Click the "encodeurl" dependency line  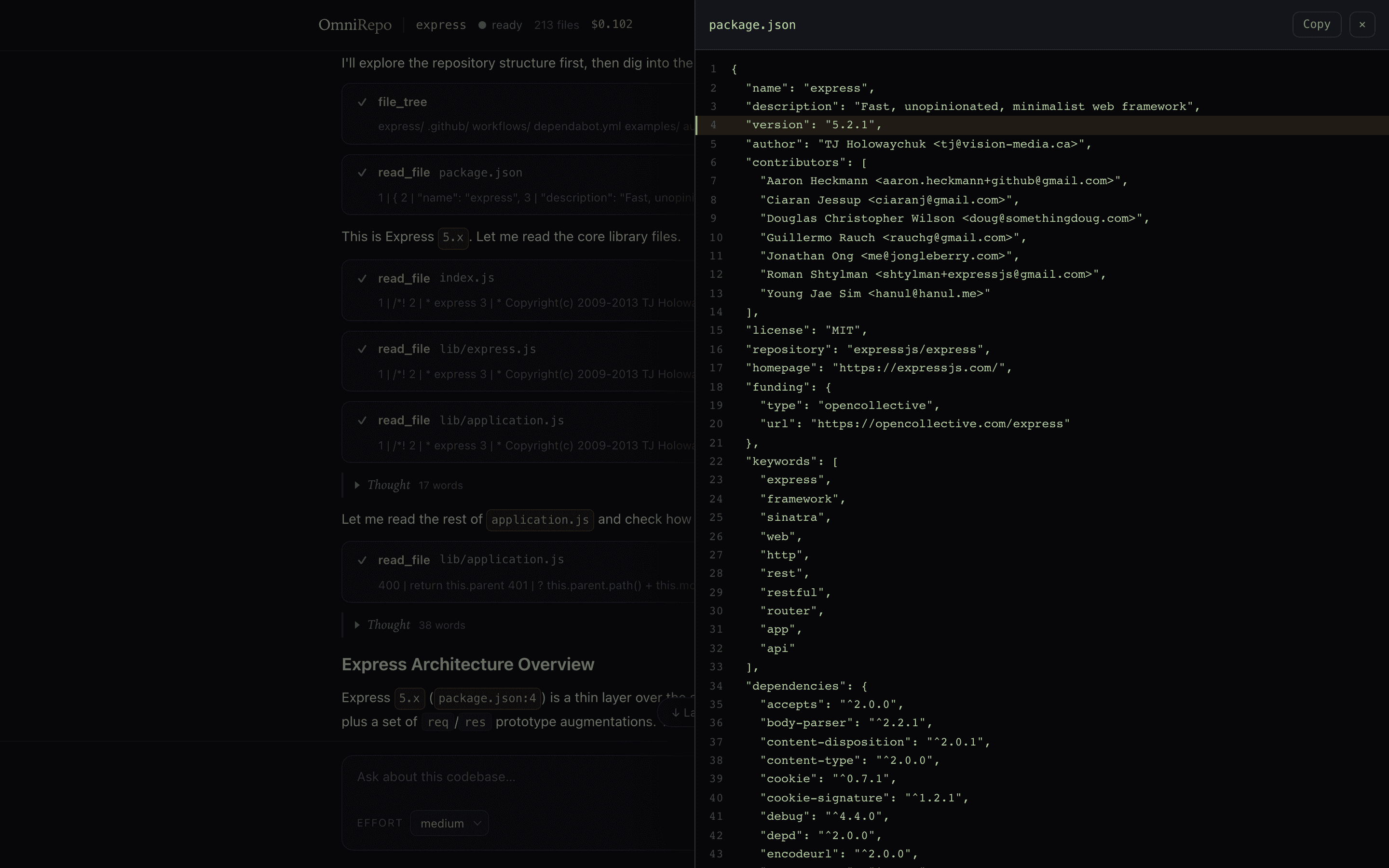click(1042, 854)
